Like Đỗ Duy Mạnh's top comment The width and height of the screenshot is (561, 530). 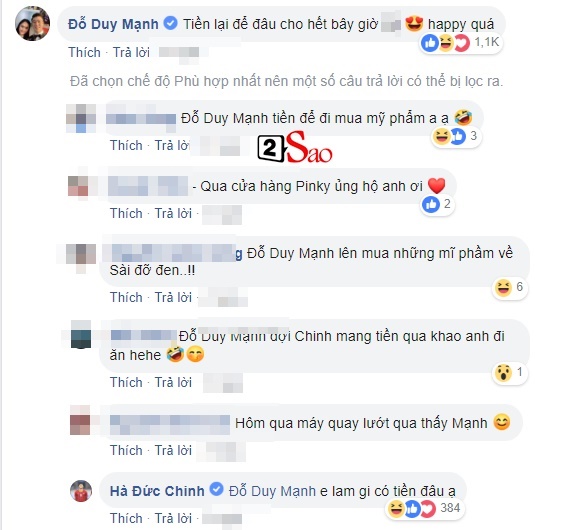coord(84,52)
